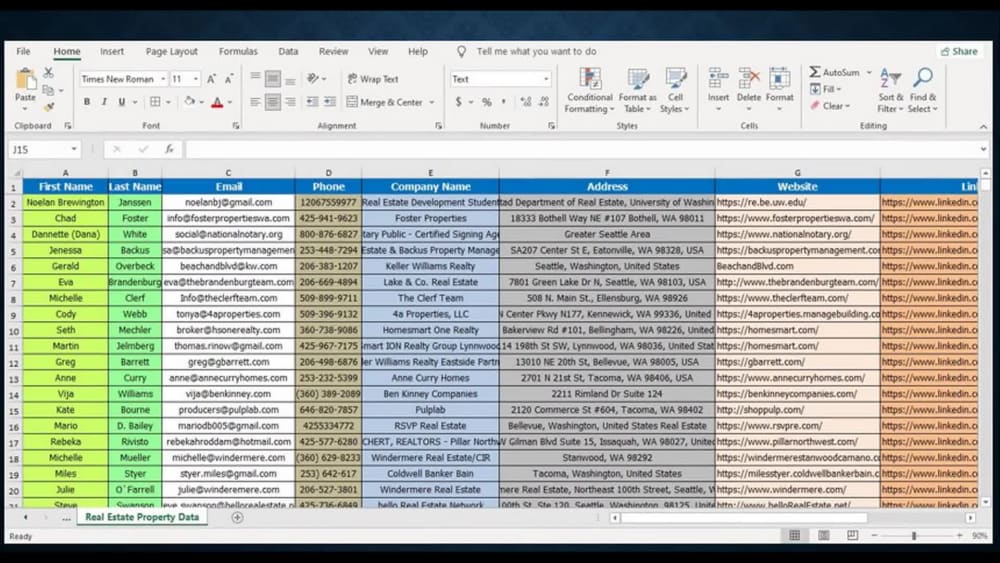Screen dimensions: 1000x563
Task: Open Sort & Filter
Action: point(890,91)
